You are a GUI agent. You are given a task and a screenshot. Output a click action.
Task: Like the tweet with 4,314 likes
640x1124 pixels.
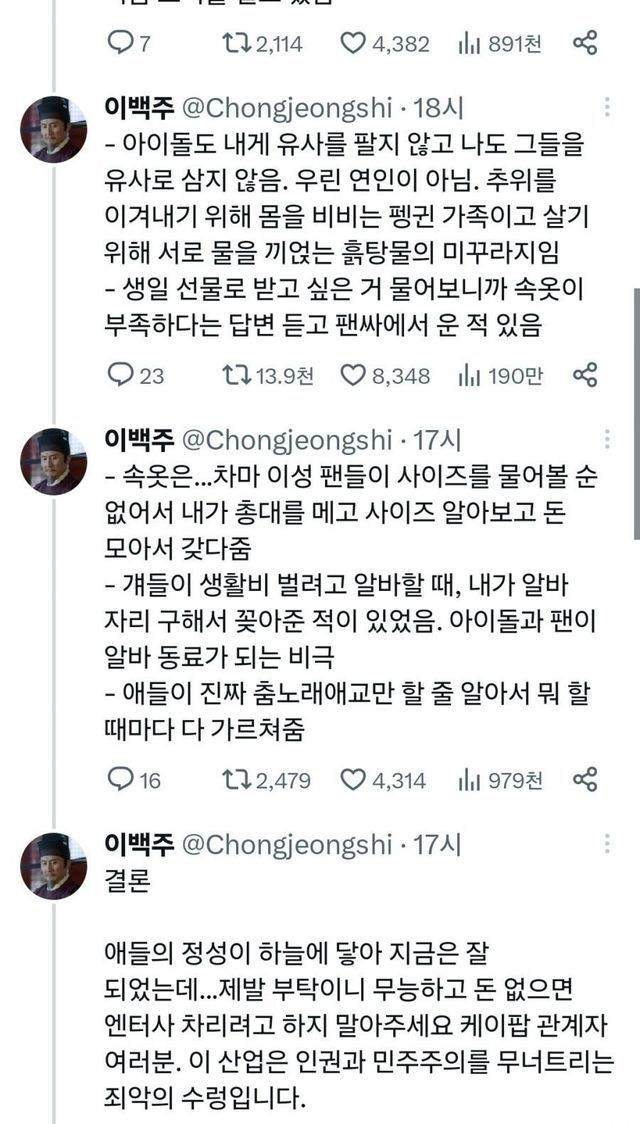[353, 780]
